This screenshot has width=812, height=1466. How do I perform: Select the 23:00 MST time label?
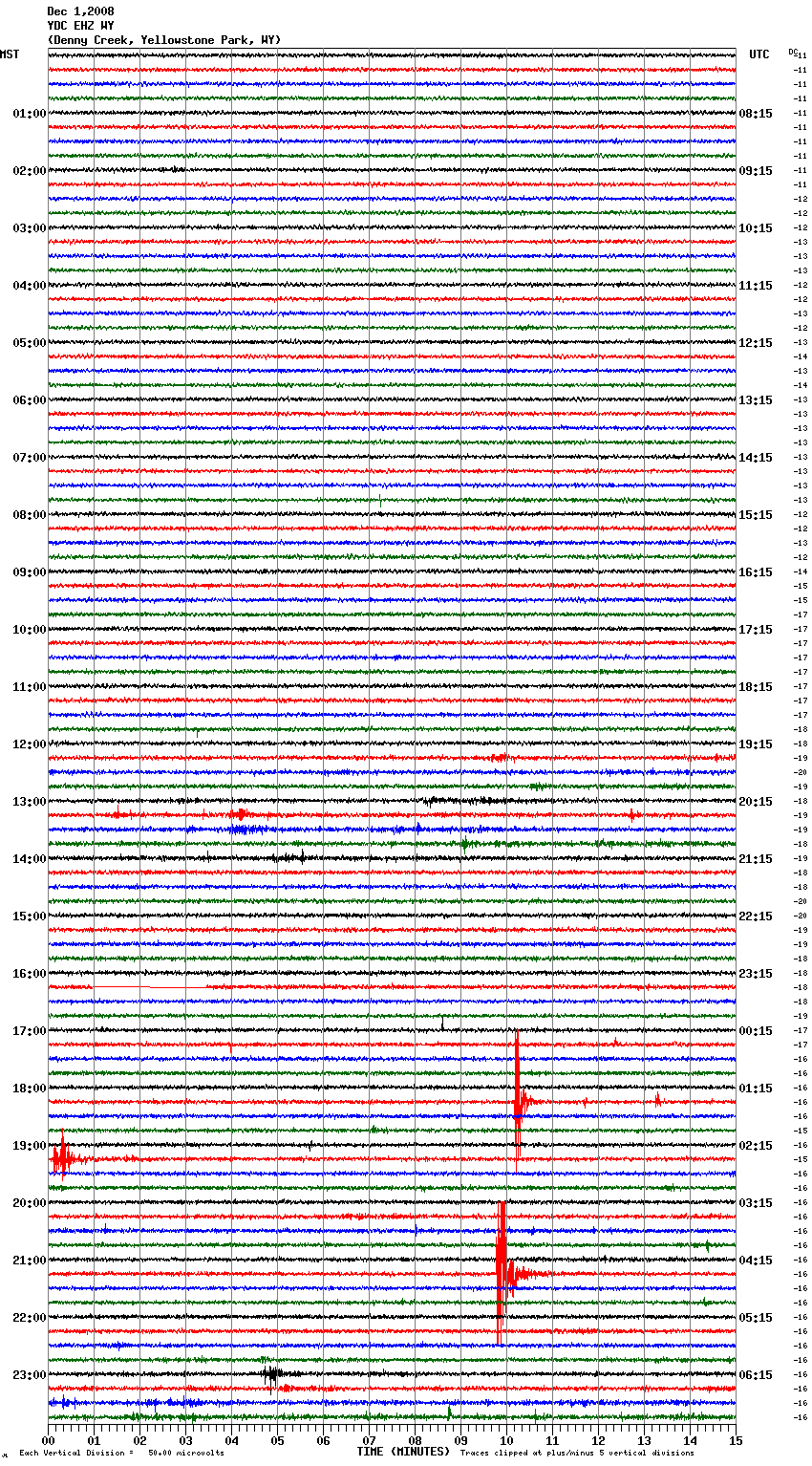point(30,1375)
